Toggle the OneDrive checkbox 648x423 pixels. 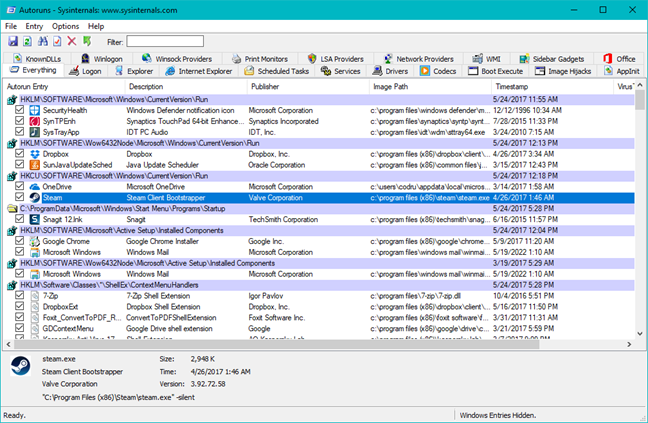(x=19, y=186)
